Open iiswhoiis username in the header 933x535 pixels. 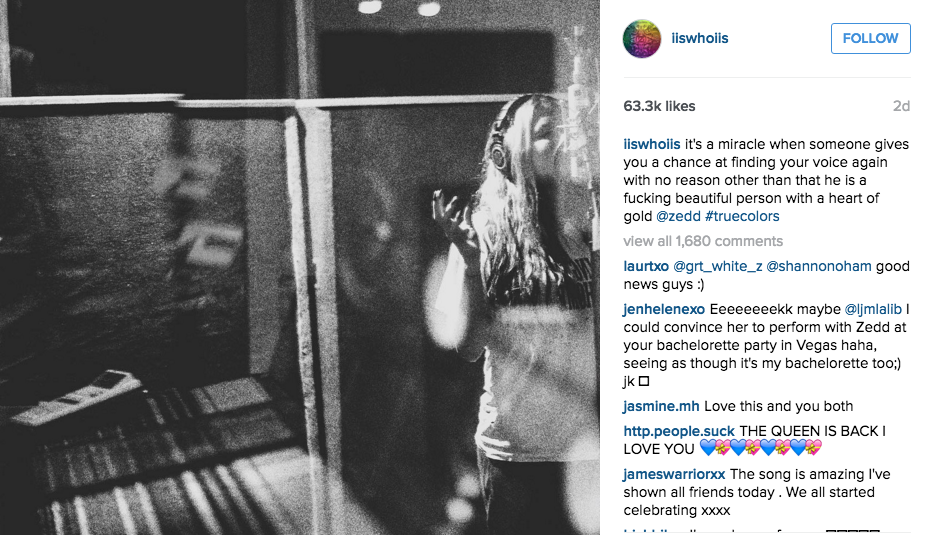(700, 38)
